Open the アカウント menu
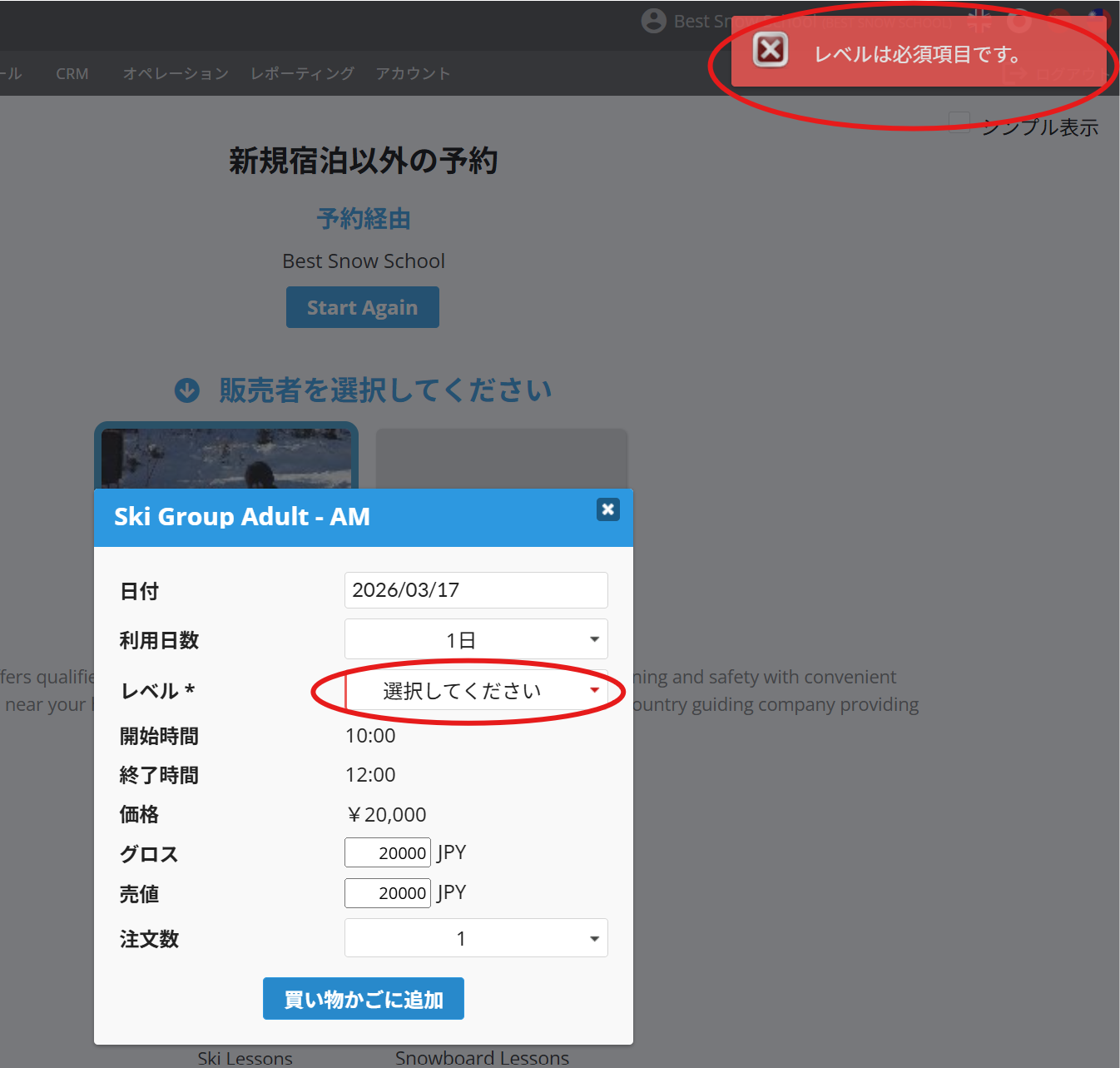The image size is (1120, 1068). (413, 73)
